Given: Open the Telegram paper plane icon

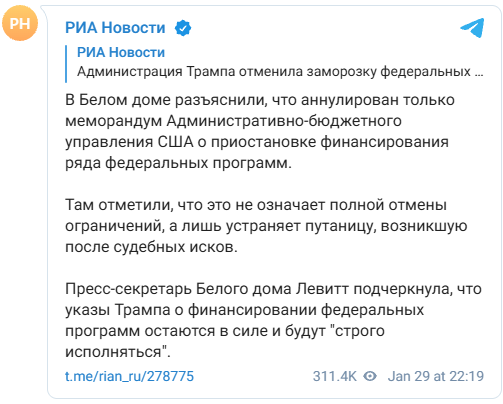Looking at the screenshot, I should pyautogui.click(x=472, y=28).
